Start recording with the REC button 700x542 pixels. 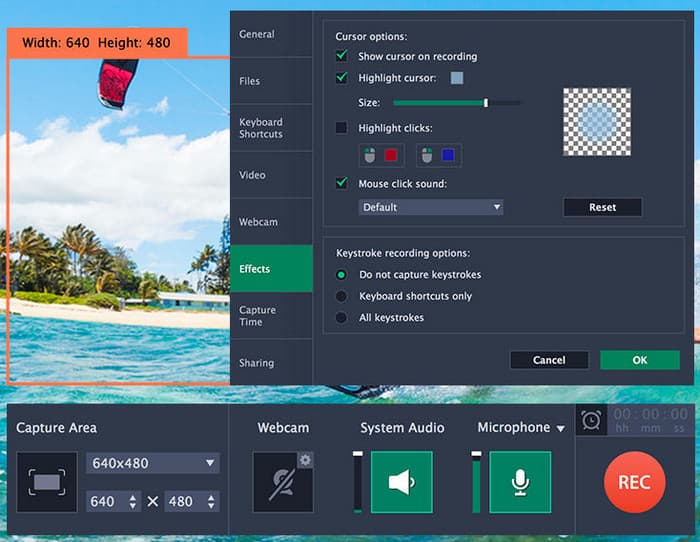pos(634,482)
